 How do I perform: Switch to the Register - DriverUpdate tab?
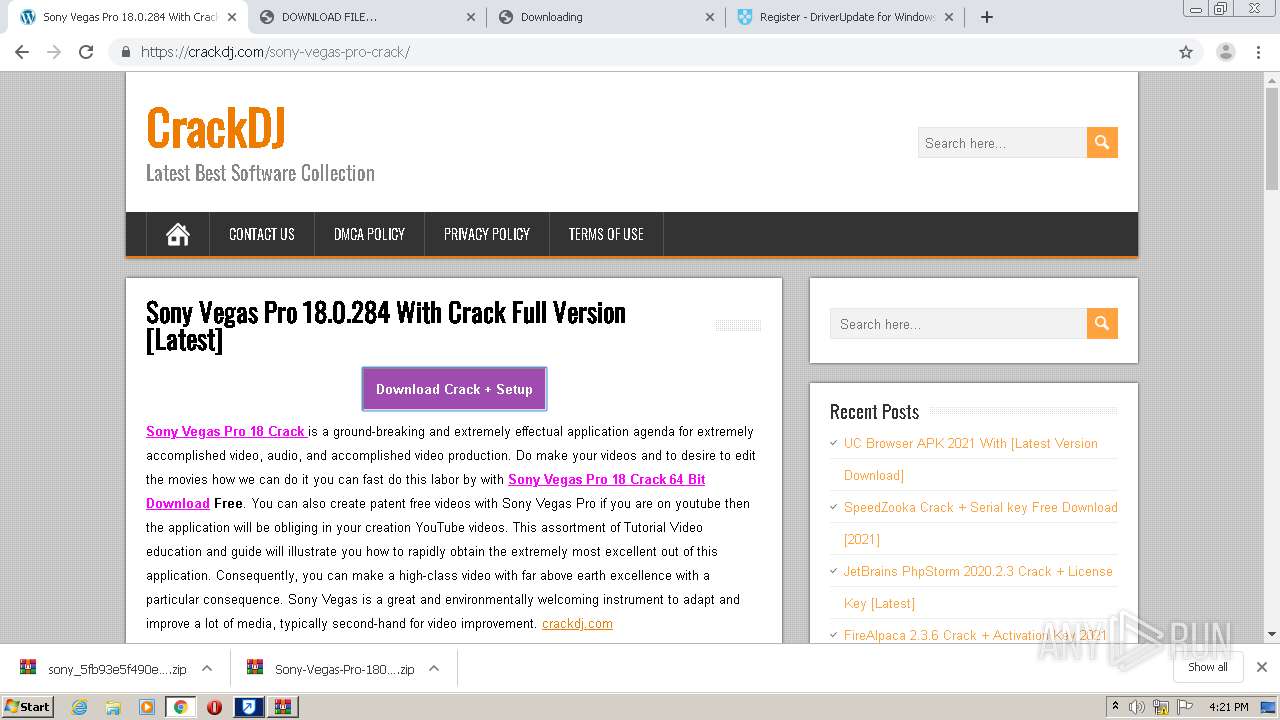(x=847, y=17)
